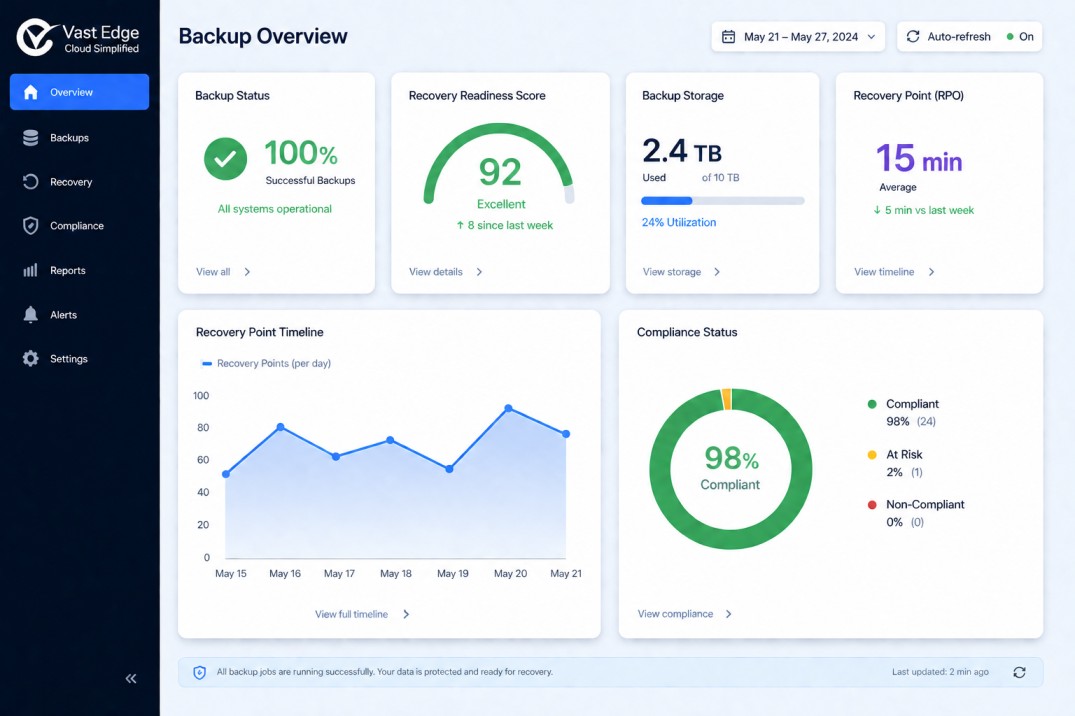
Task: Click the yellow At Risk donut segment
Action: tap(727, 399)
